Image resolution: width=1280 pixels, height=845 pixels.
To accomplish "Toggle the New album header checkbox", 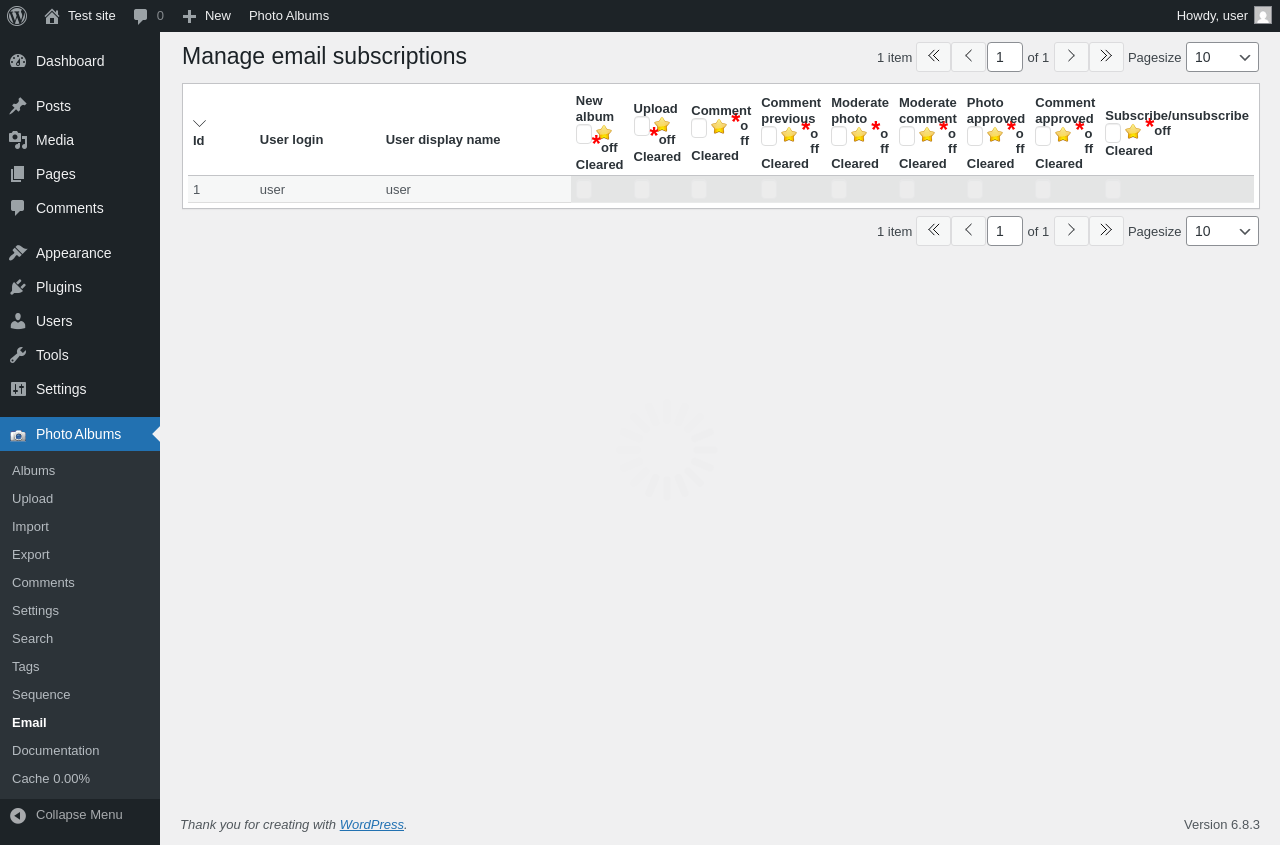I will 584,134.
